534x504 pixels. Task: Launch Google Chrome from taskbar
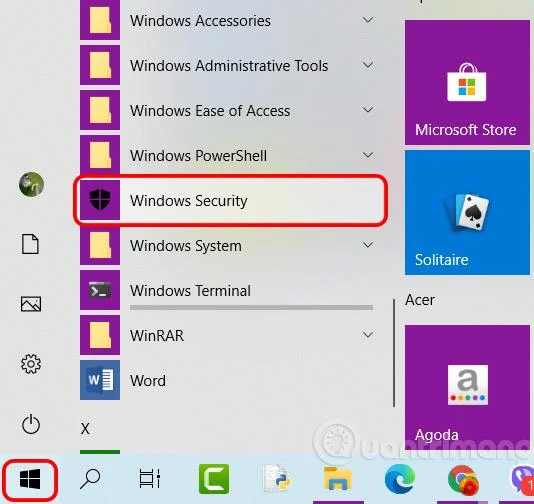(x=463, y=480)
